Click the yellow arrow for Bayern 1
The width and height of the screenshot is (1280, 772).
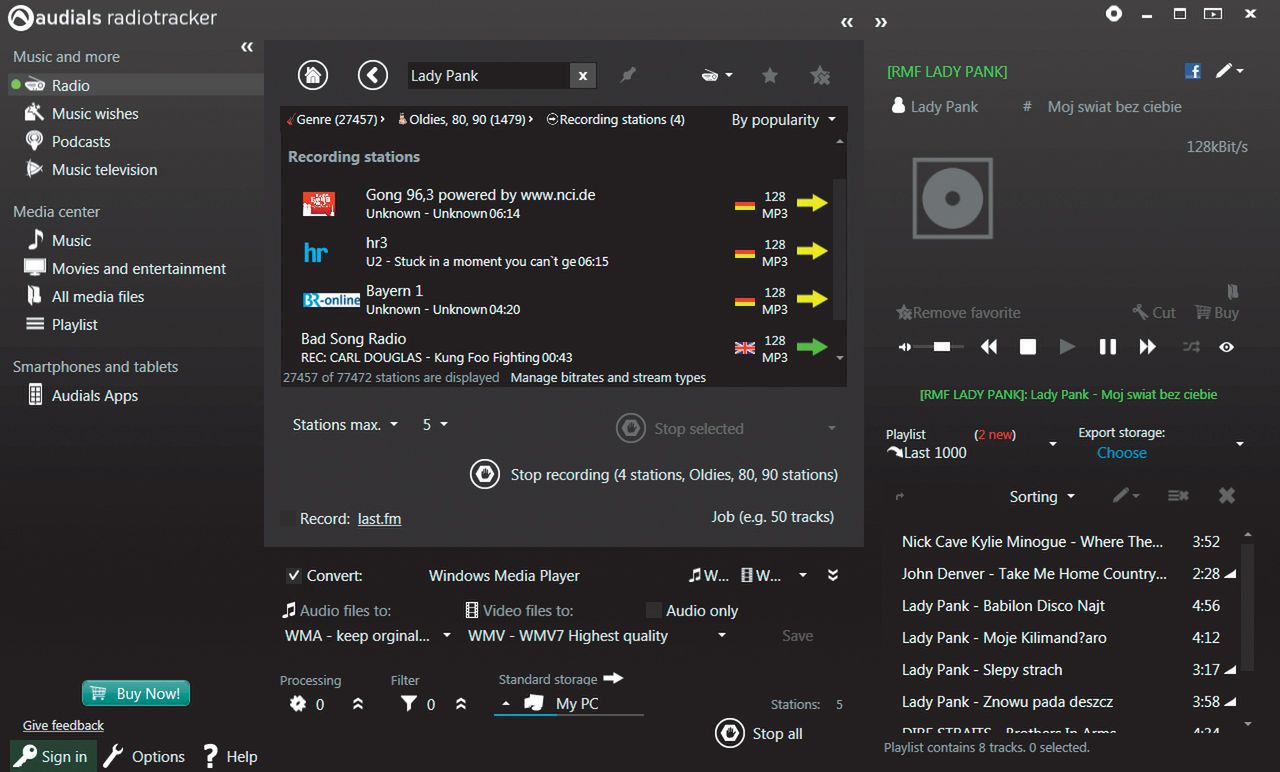point(812,299)
